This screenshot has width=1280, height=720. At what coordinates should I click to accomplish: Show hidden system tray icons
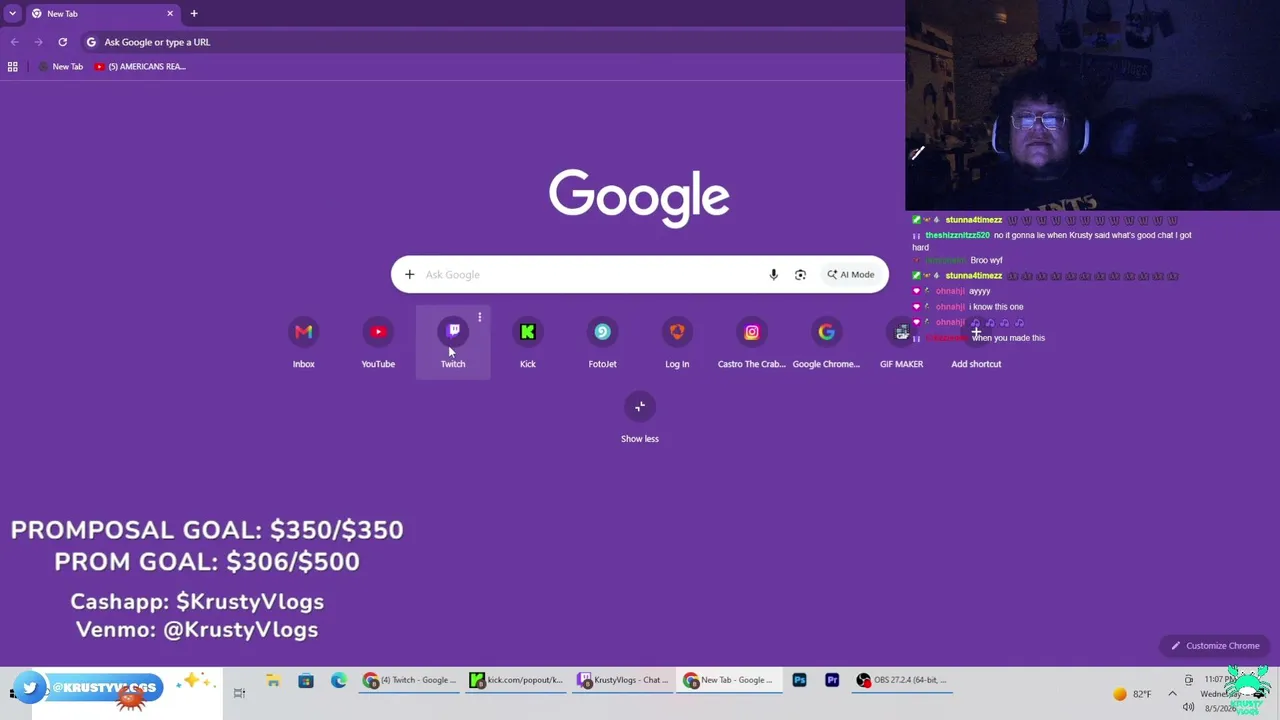[1172, 694]
